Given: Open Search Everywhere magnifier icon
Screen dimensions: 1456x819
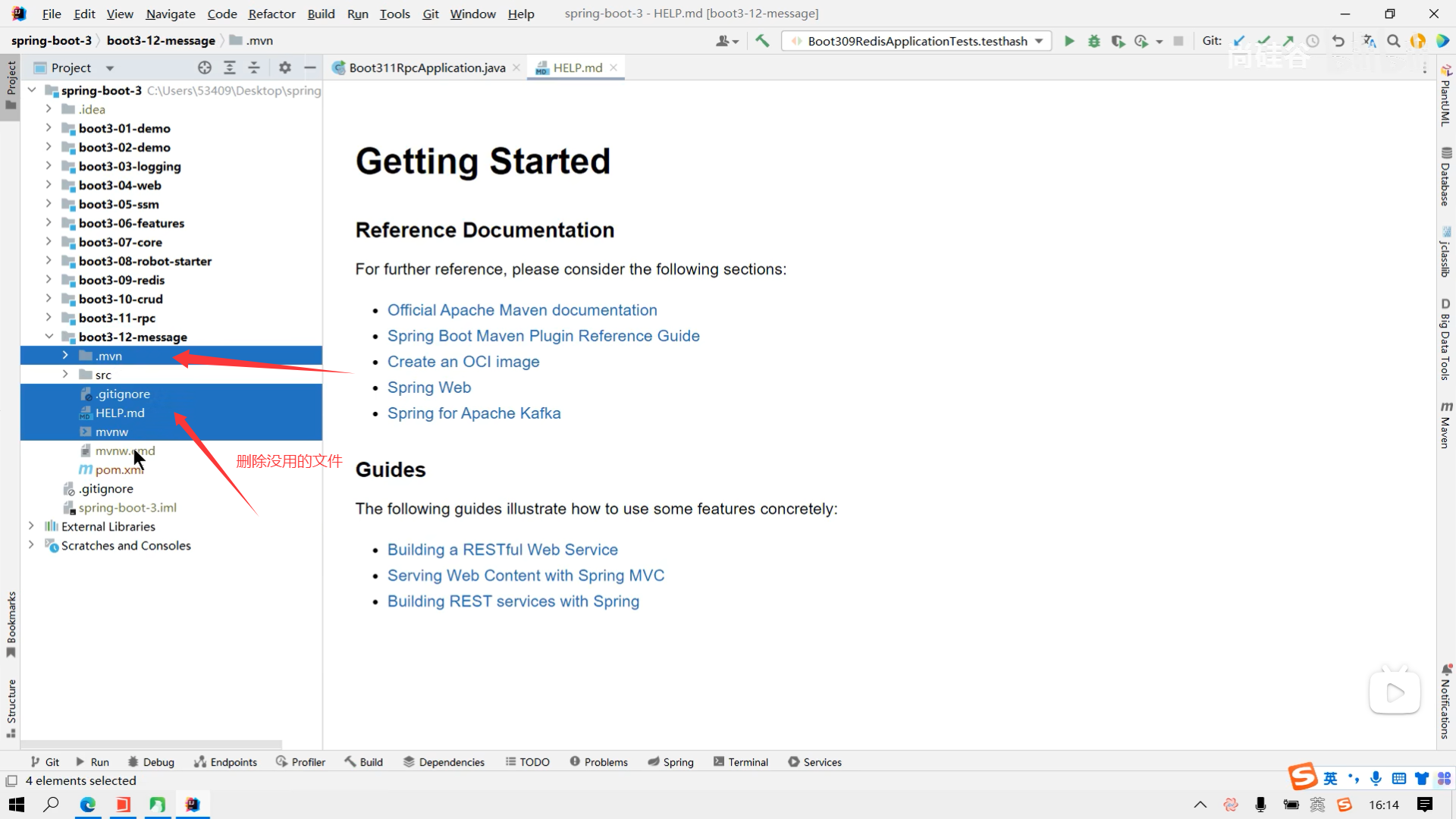Looking at the screenshot, I should point(1393,41).
